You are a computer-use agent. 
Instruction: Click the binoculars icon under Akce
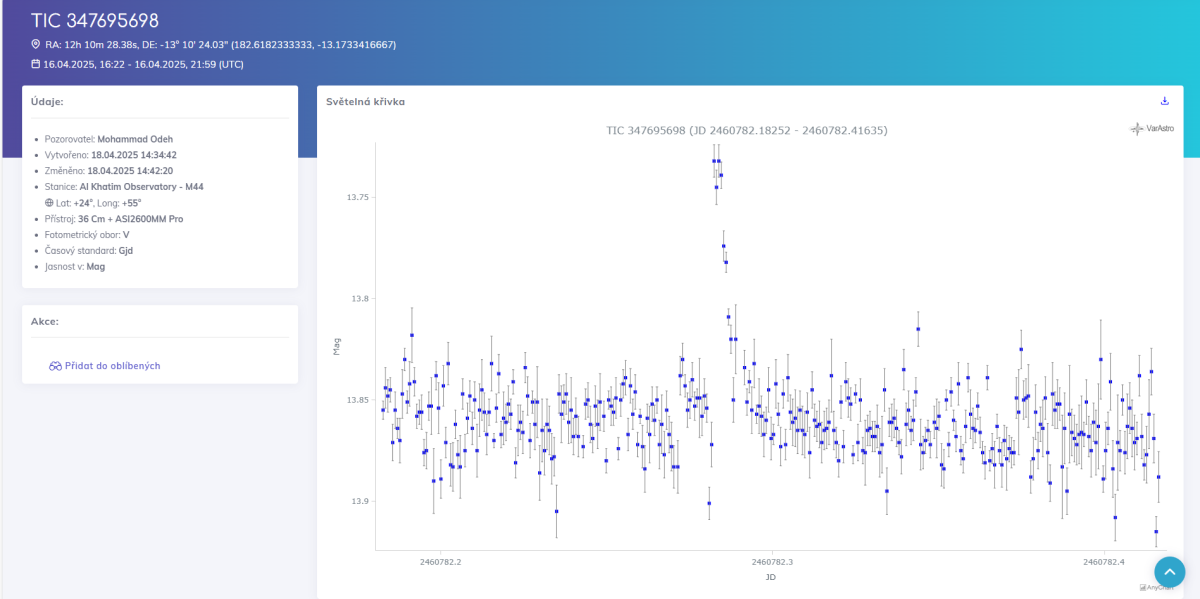coord(56,366)
